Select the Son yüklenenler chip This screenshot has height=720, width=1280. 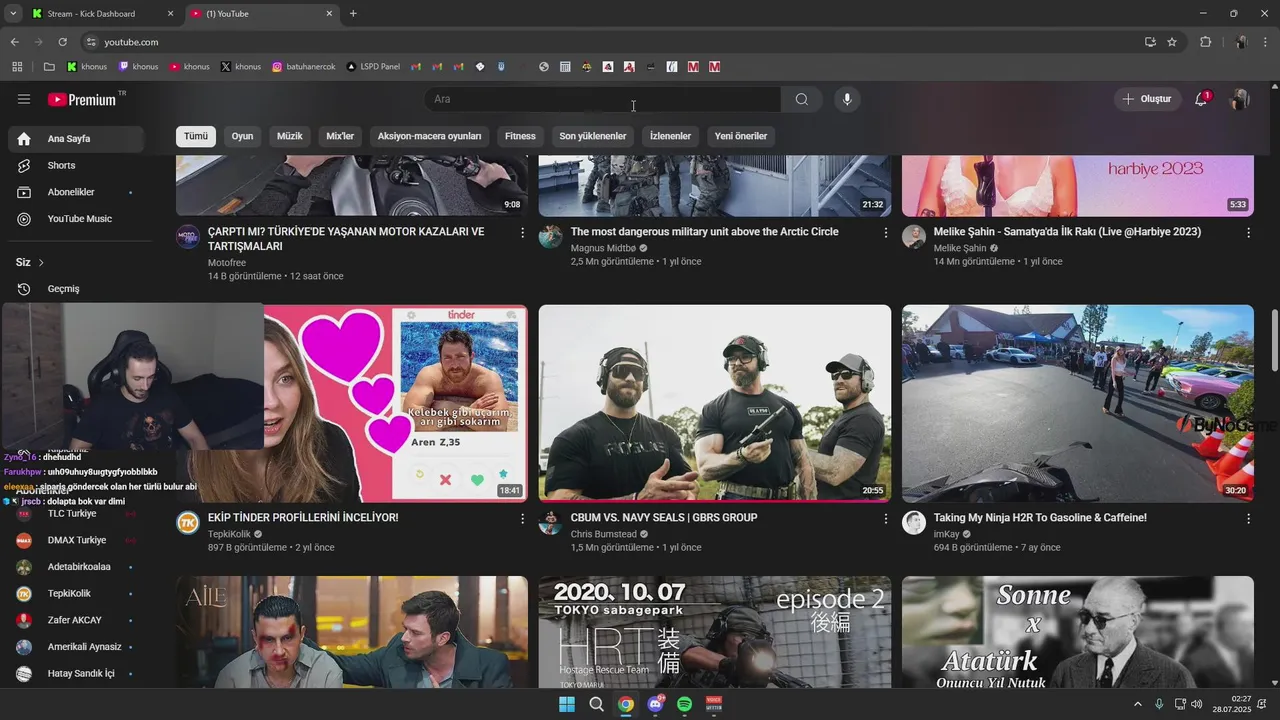click(593, 136)
